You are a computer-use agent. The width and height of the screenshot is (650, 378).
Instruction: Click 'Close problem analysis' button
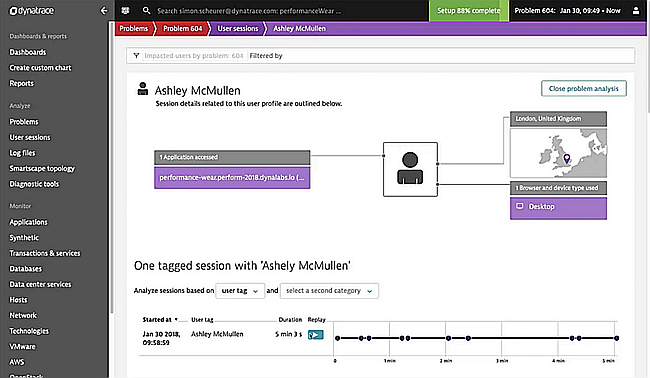click(x=584, y=89)
